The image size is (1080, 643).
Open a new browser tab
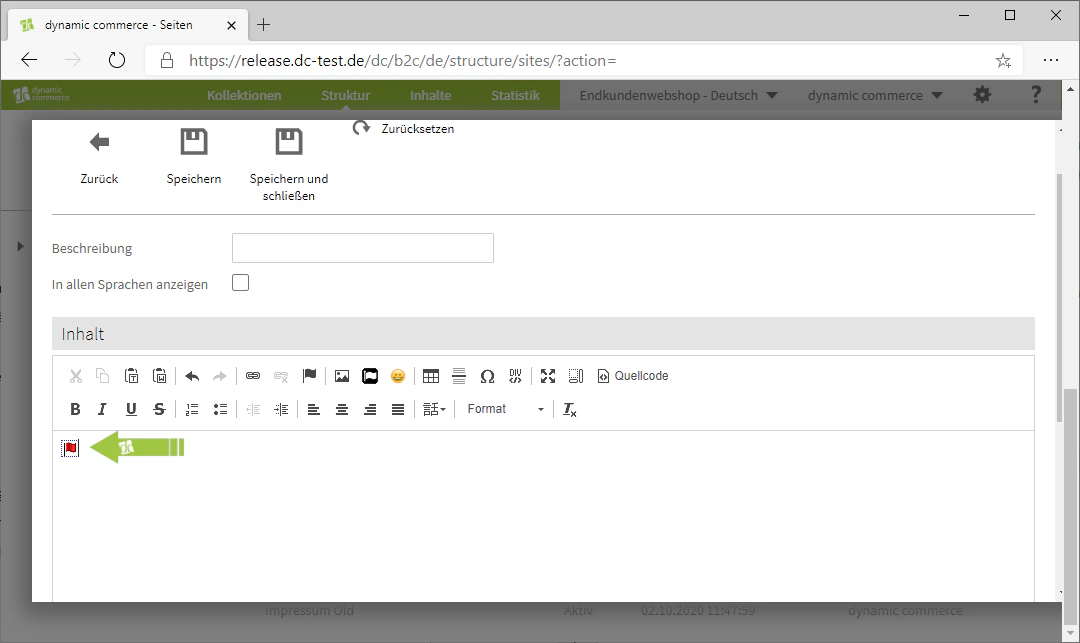click(263, 25)
